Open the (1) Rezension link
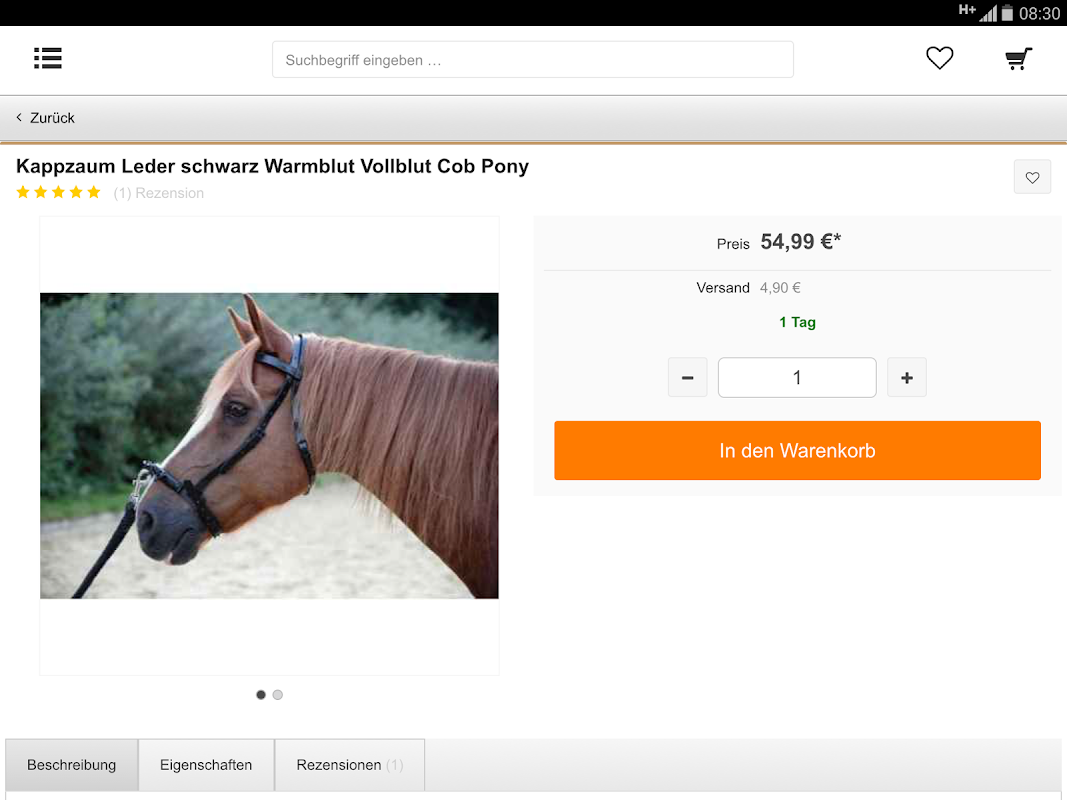This screenshot has height=800, width=1067. [159, 193]
